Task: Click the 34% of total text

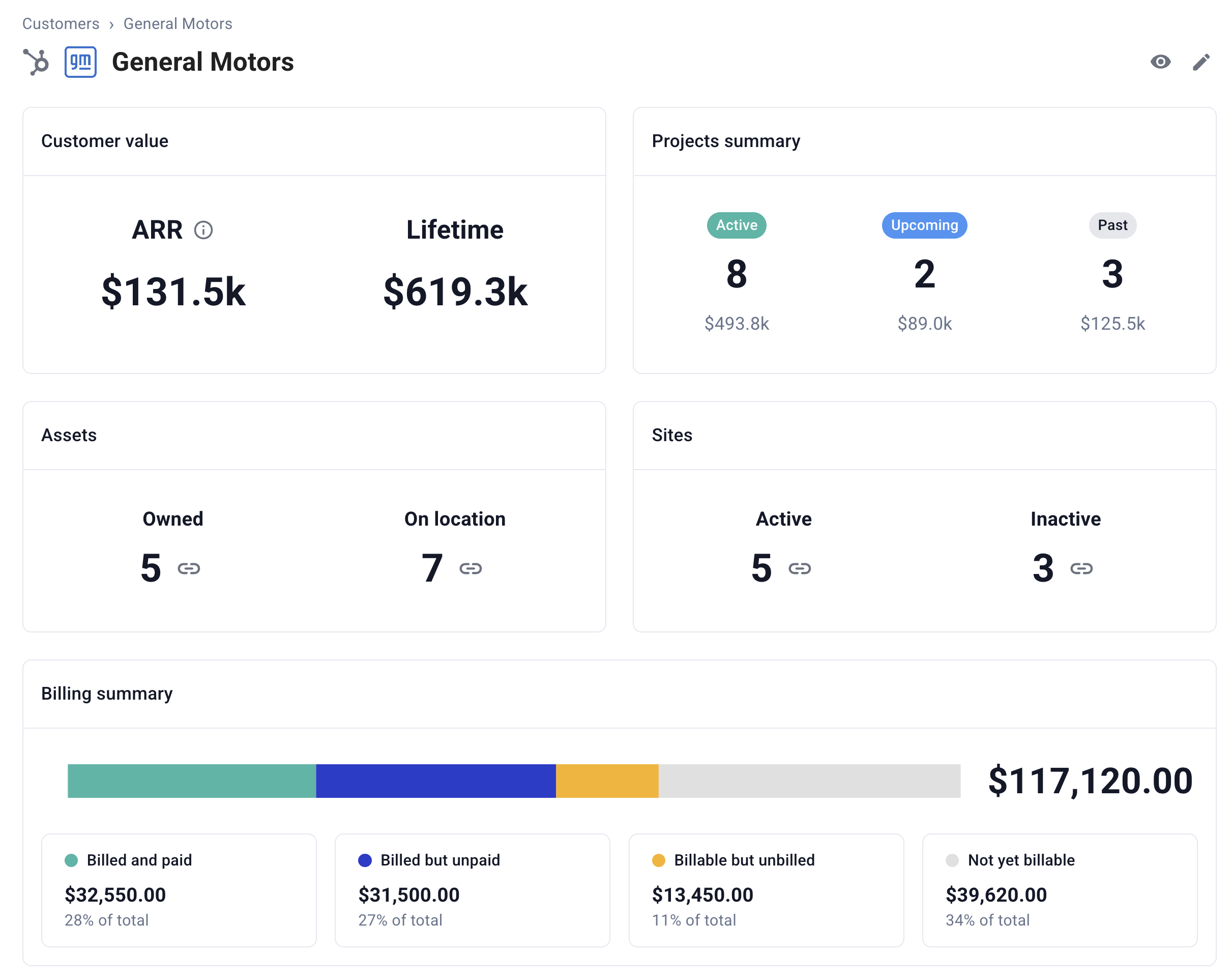Action: coord(987,920)
